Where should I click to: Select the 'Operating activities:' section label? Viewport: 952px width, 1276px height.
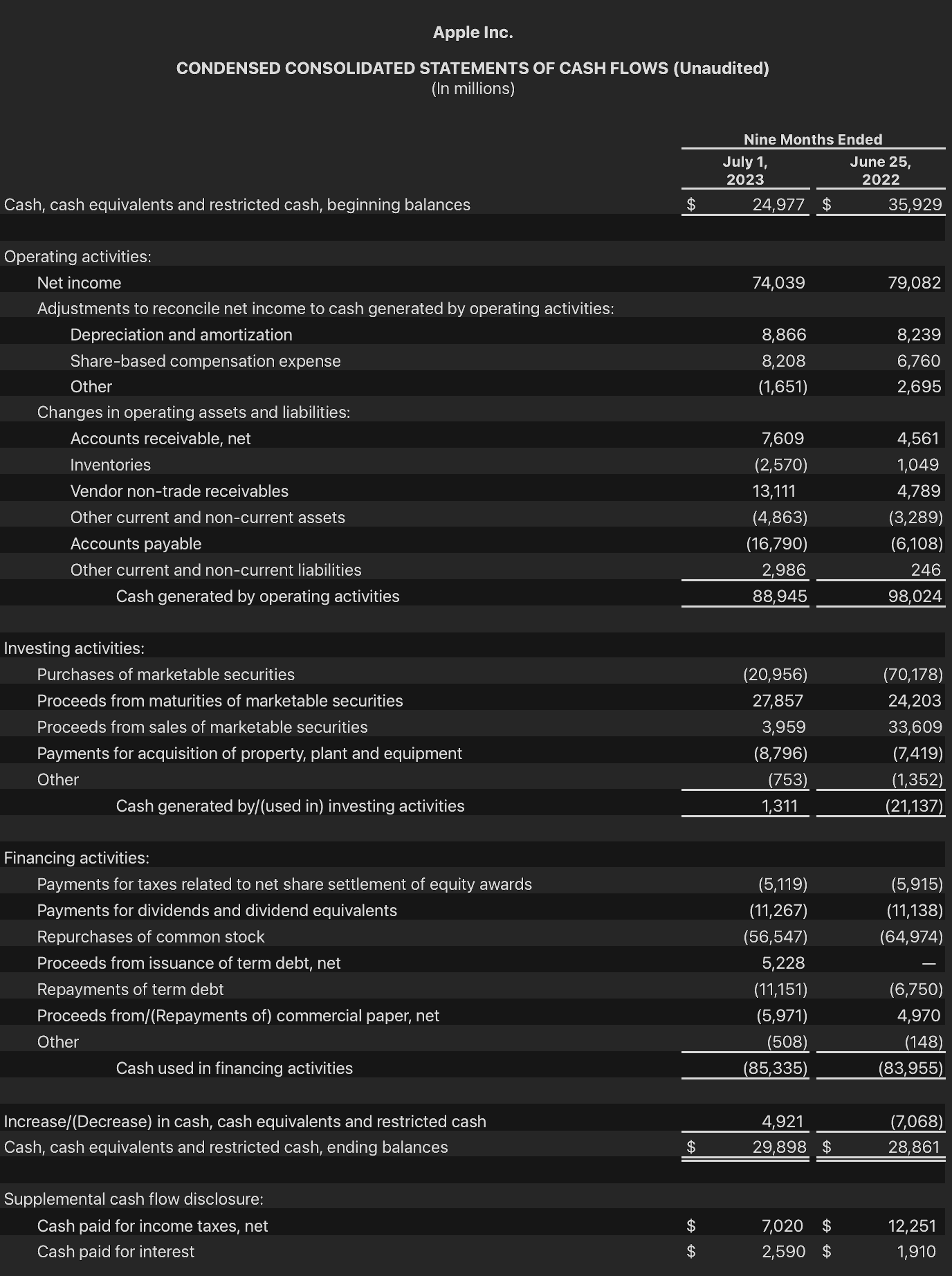tap(77, 257)
